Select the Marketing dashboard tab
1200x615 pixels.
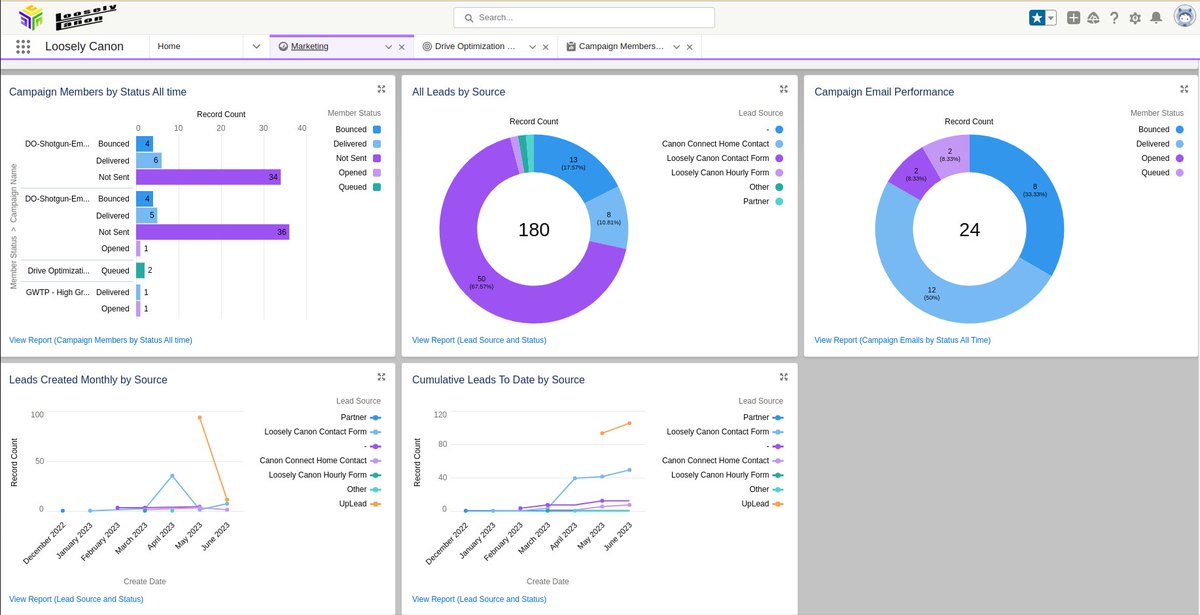coord(310,46)
